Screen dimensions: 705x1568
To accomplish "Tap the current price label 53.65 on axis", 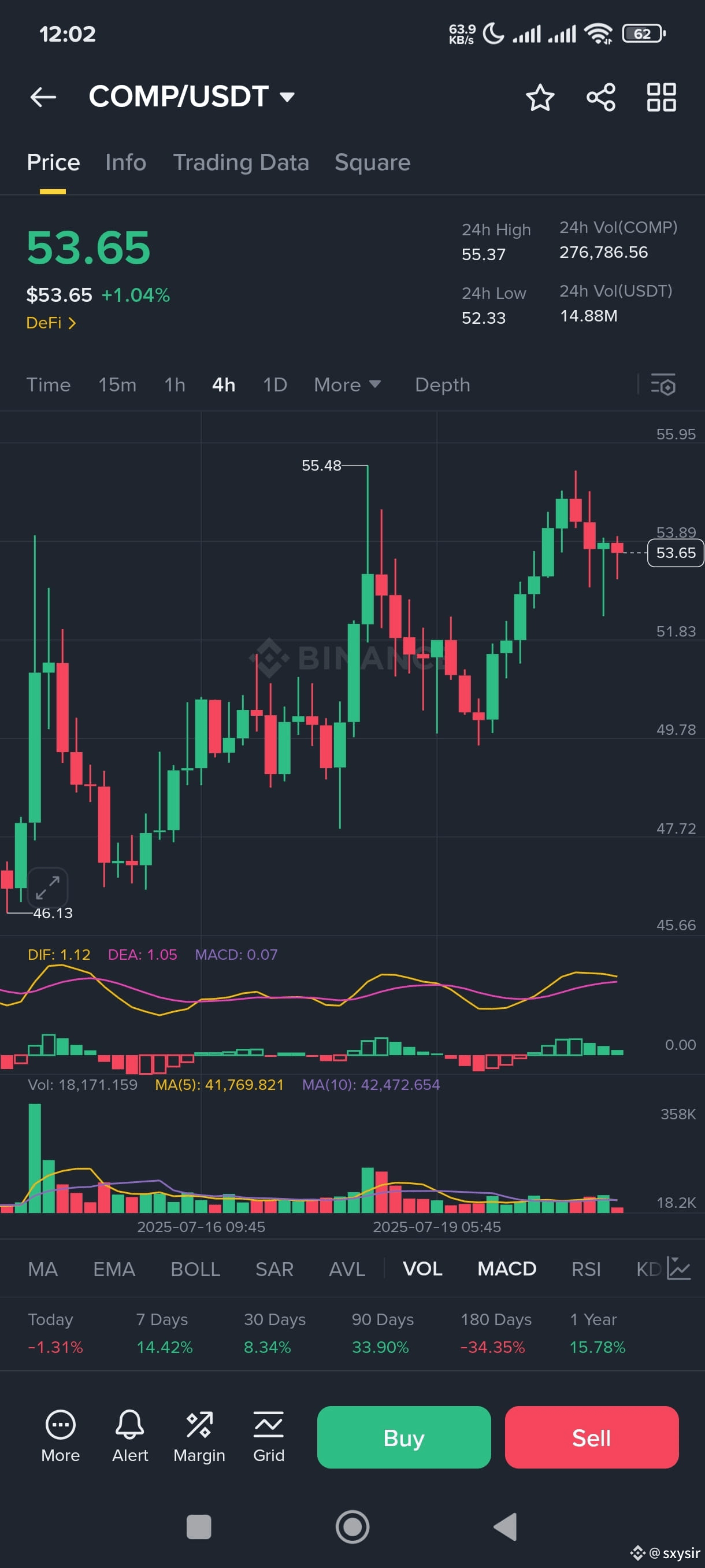I will 675,553.
